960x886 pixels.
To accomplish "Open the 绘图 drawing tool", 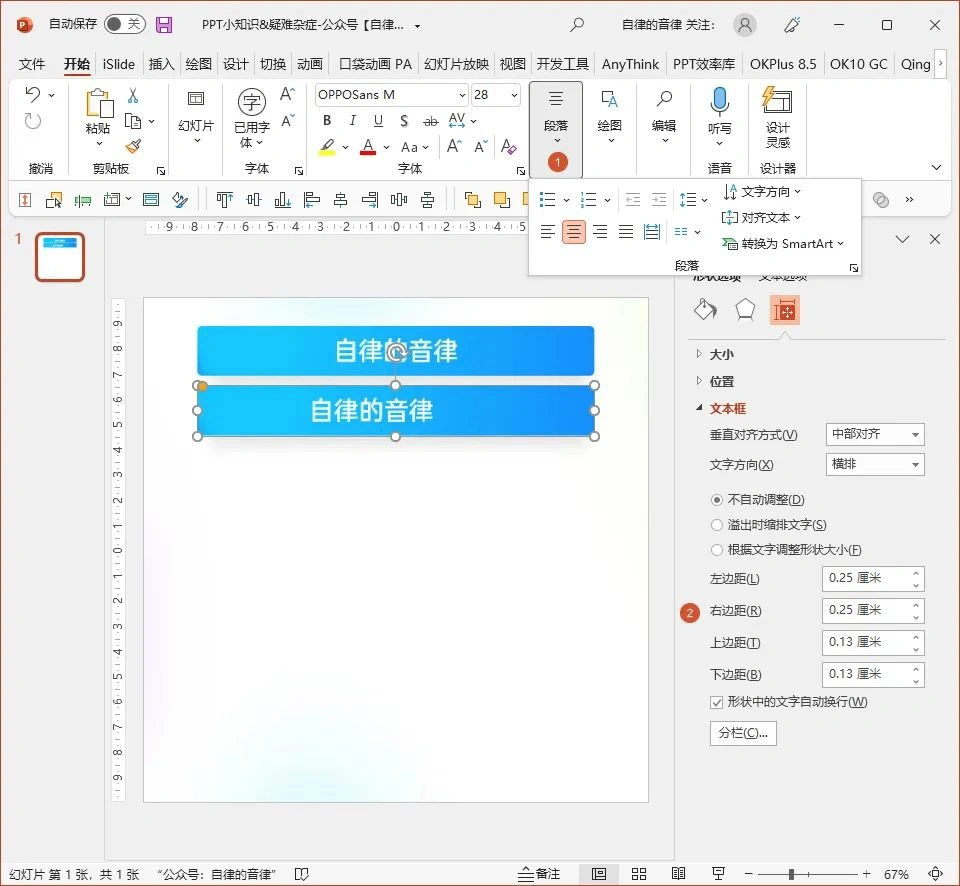I will click(608, 110).
